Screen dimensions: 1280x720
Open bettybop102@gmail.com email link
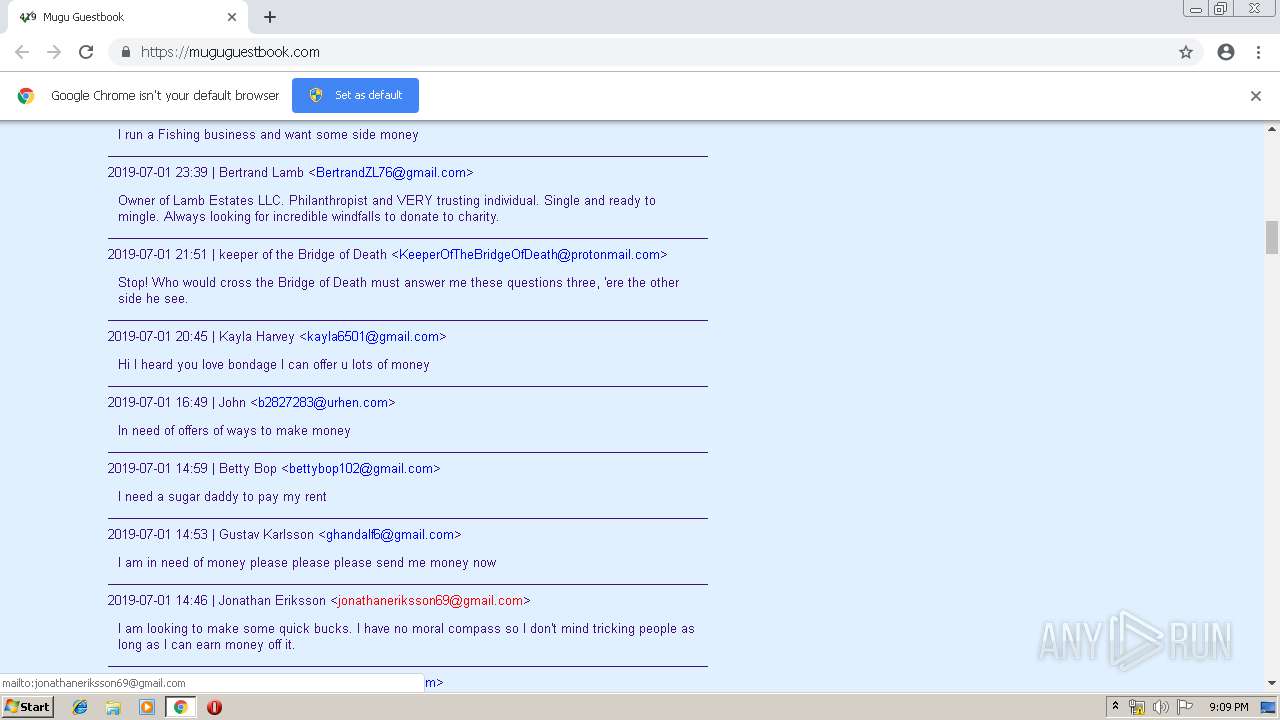click(x=361, y=468)
